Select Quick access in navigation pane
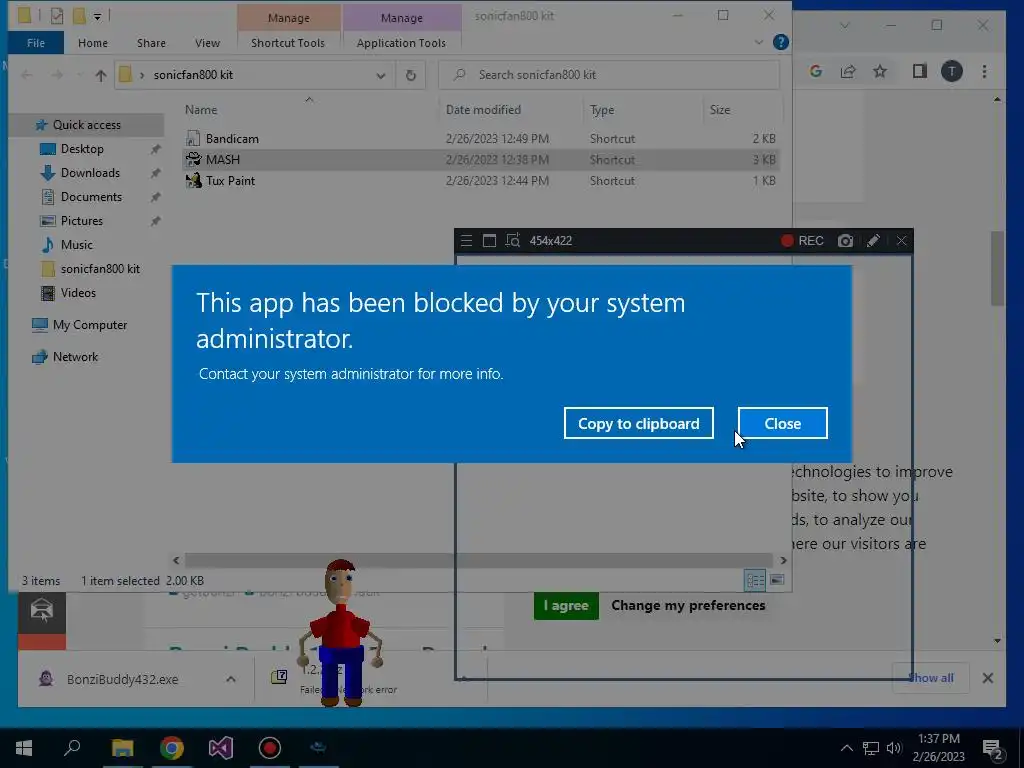 [x=86, y=125]
